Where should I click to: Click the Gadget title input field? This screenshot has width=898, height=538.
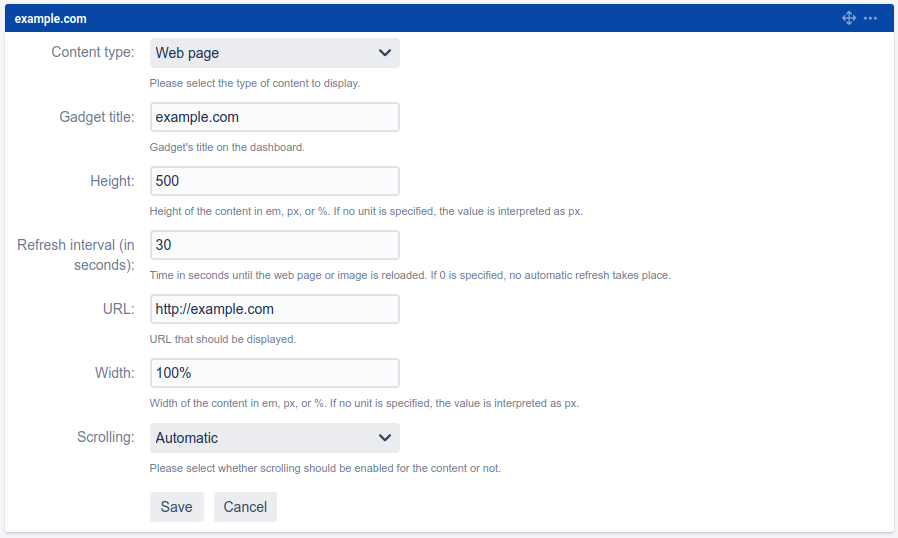(274, 117)
